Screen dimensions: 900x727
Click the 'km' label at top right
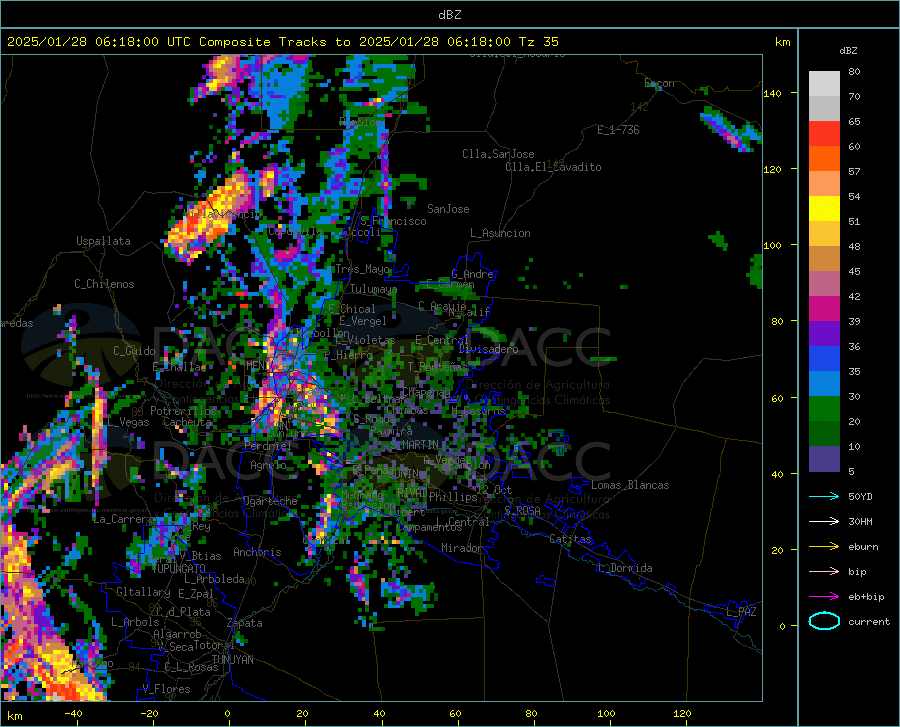[782, 42]
